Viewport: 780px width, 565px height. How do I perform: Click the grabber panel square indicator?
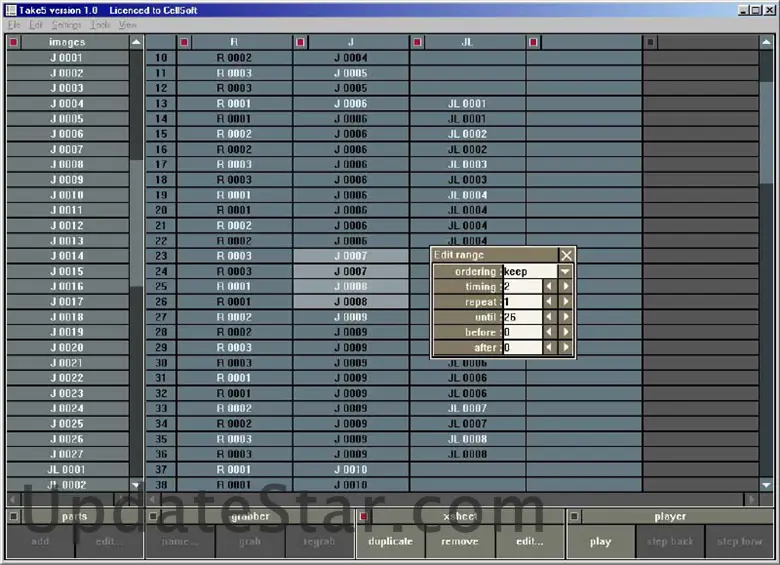(154, 517)
